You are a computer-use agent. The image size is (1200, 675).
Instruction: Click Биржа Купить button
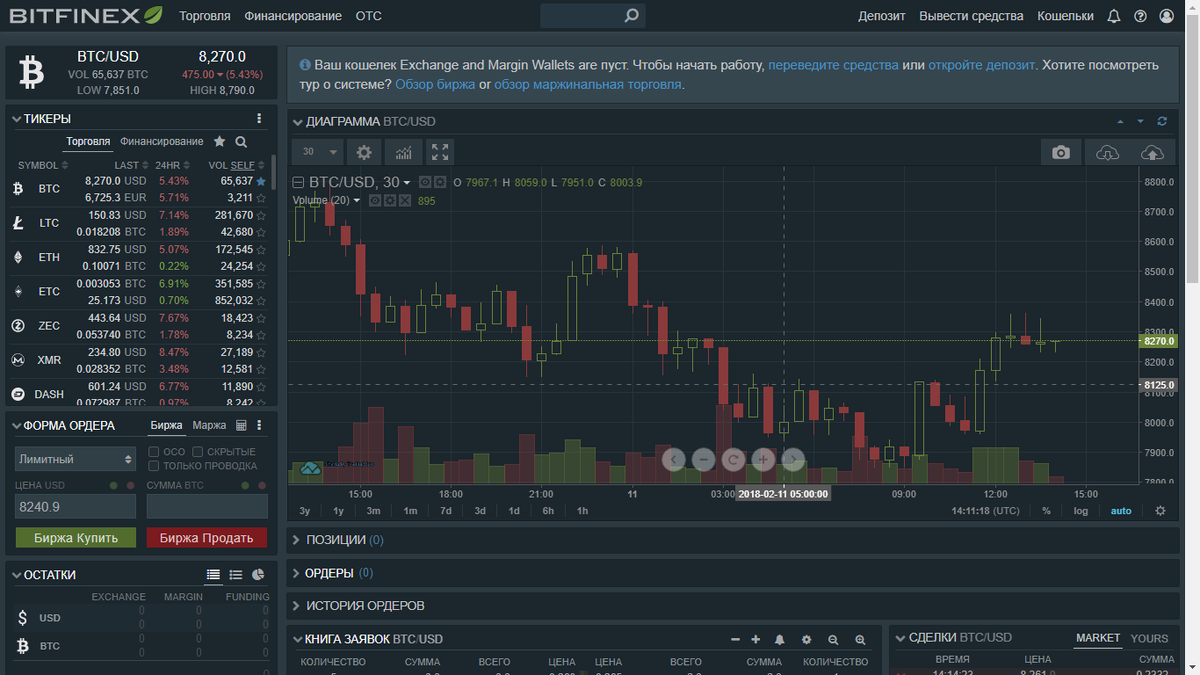75,538
